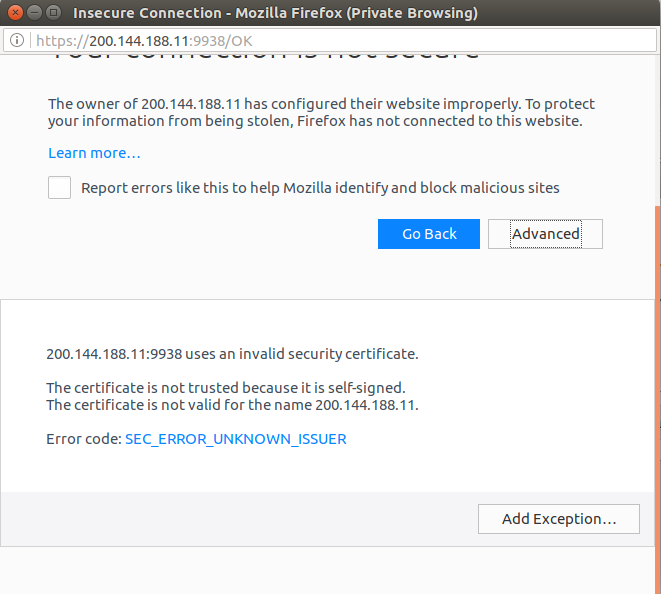The height and width of the screenshot is (594, 661).
Task: Click the Insecure Connection window title bar
Action: 275,14
